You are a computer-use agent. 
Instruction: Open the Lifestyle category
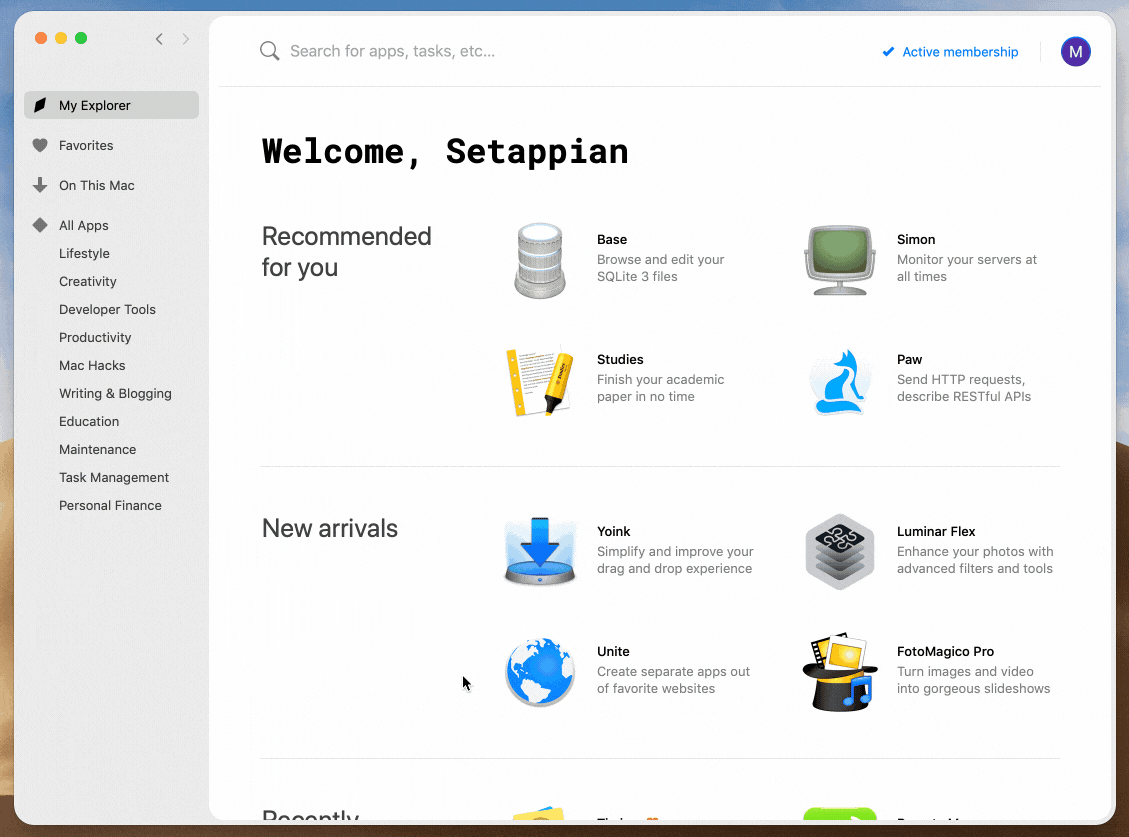tap(84, 254)
